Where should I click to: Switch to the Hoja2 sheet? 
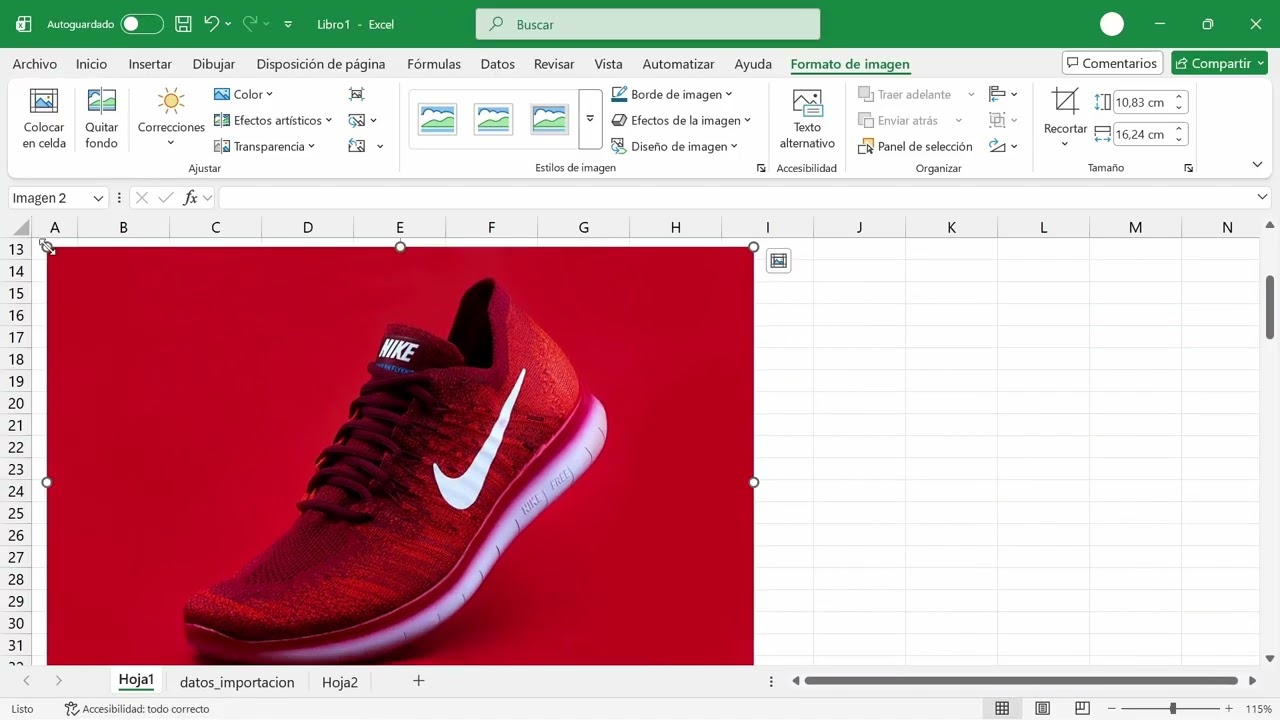(x=340, y=682)
